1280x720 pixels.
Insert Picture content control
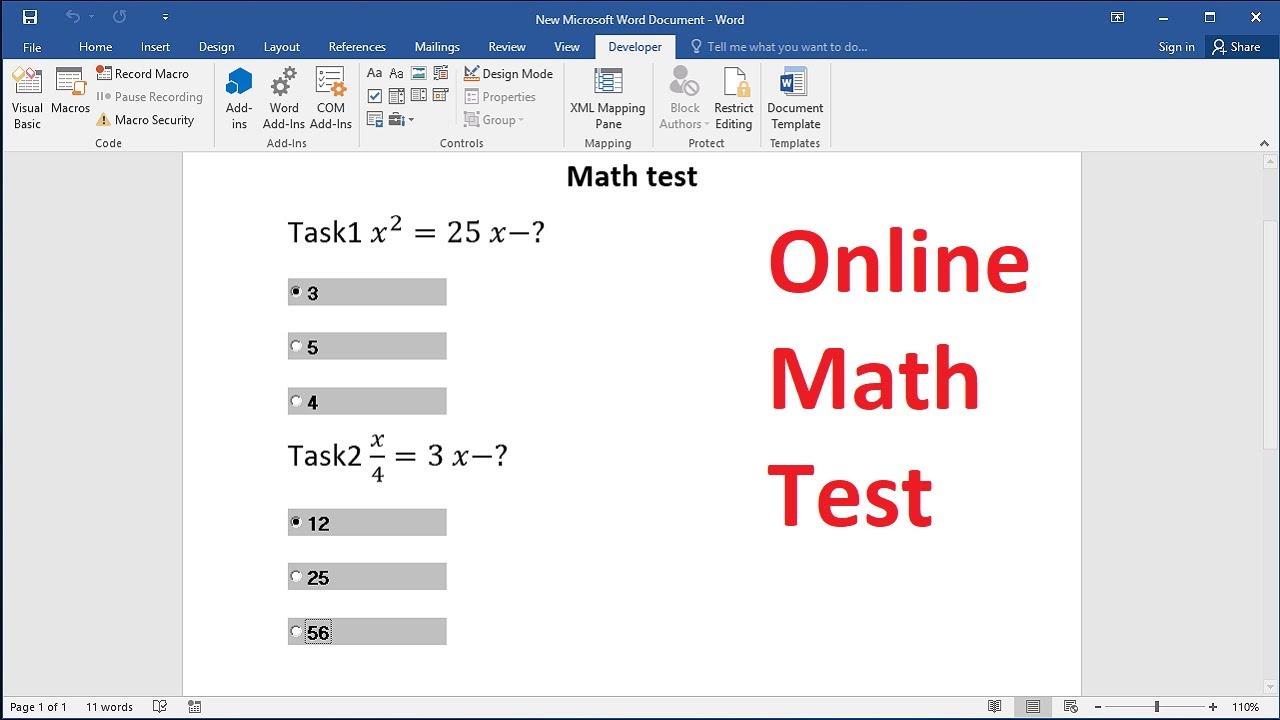point(419,74)
